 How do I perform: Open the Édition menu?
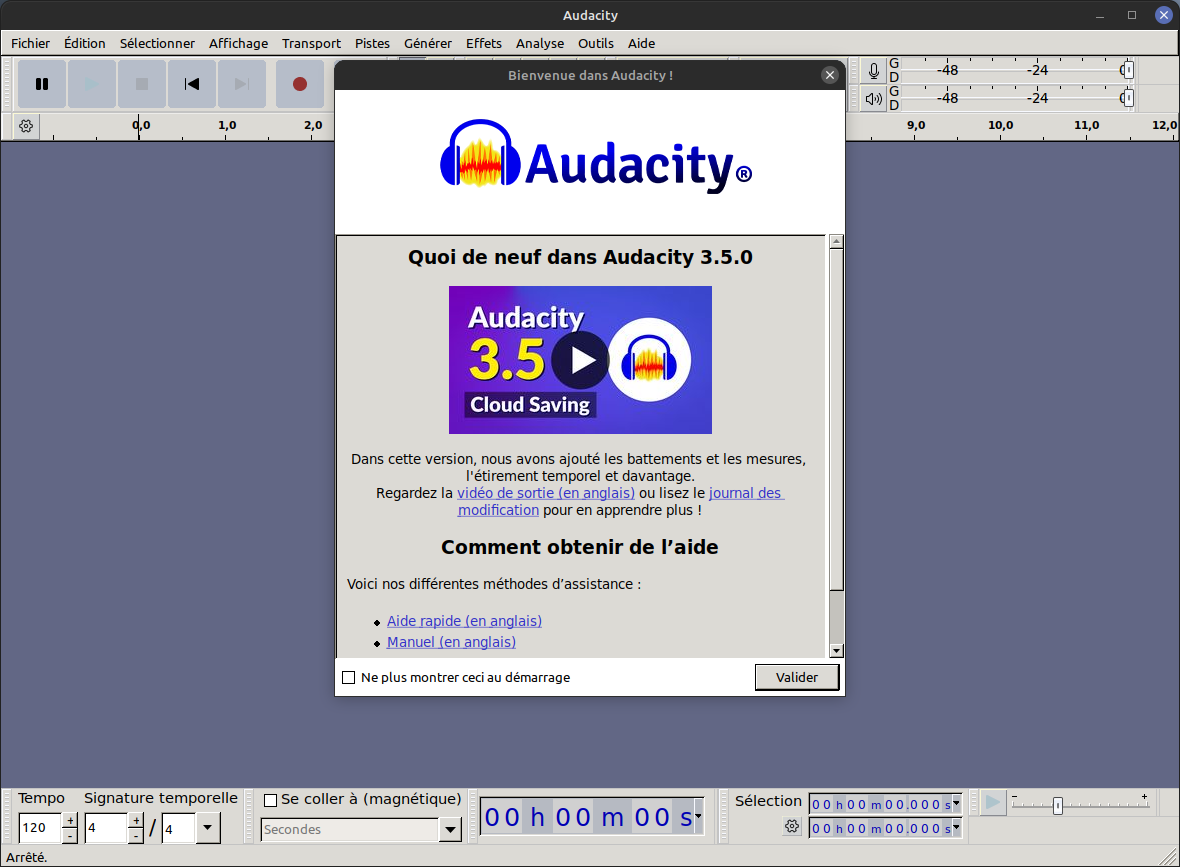click(x=85, y=44)
